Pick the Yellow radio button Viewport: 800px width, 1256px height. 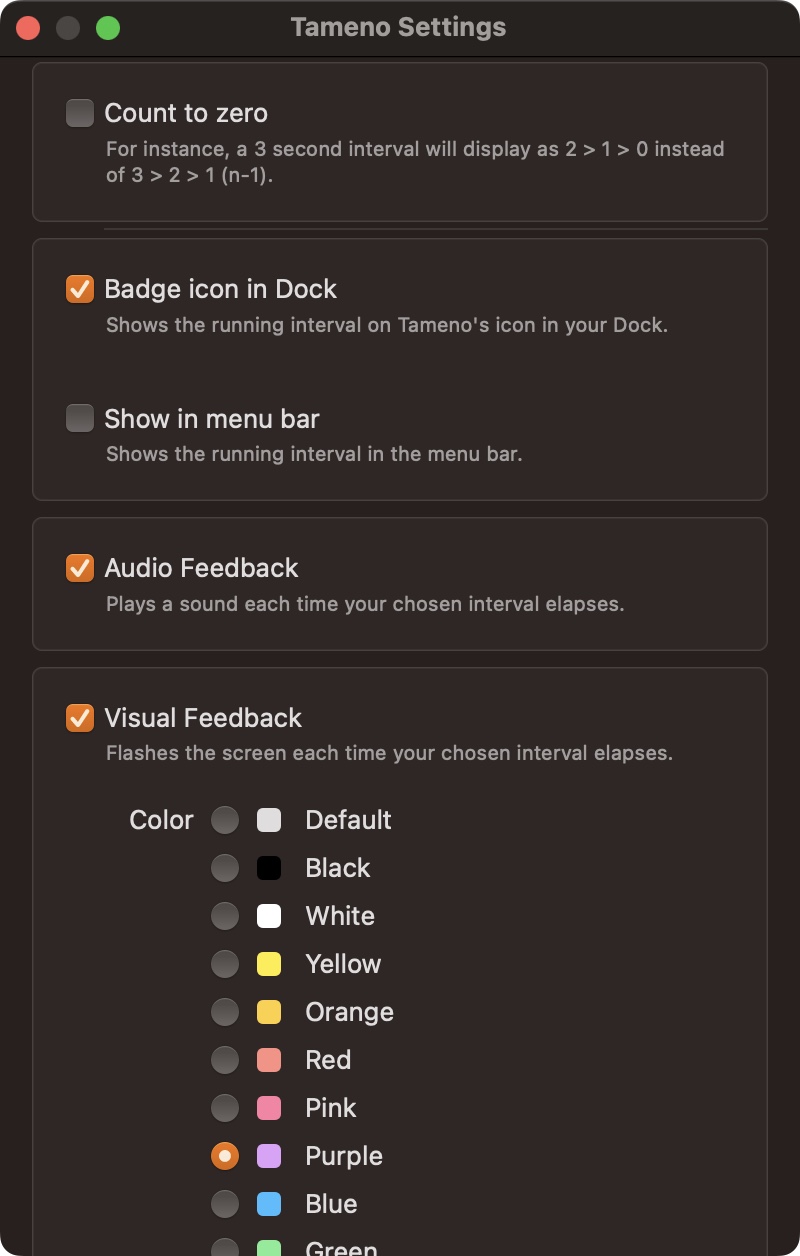tap(225, 964)
